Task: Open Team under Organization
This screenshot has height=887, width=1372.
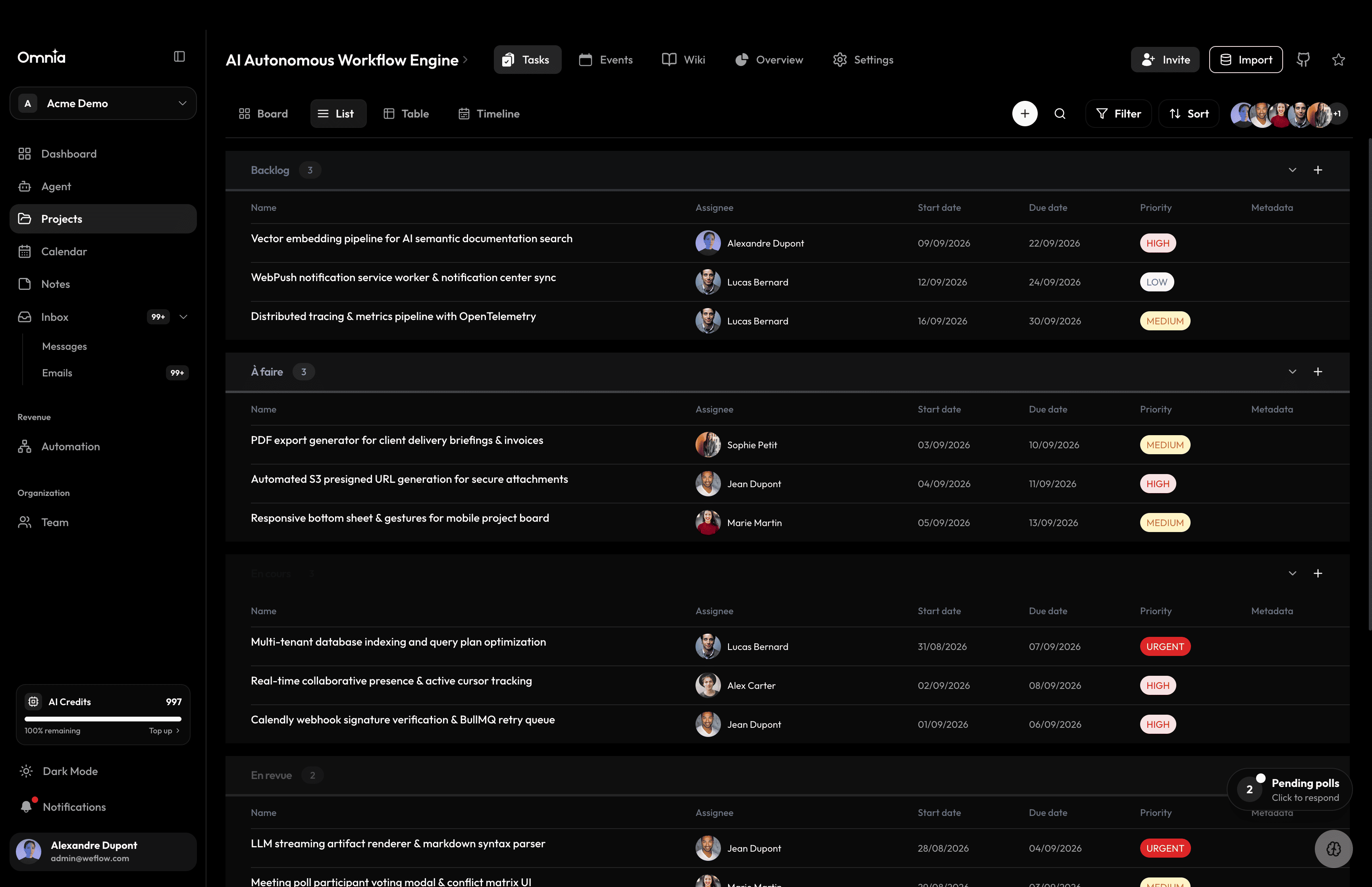Action: [103, 523]
